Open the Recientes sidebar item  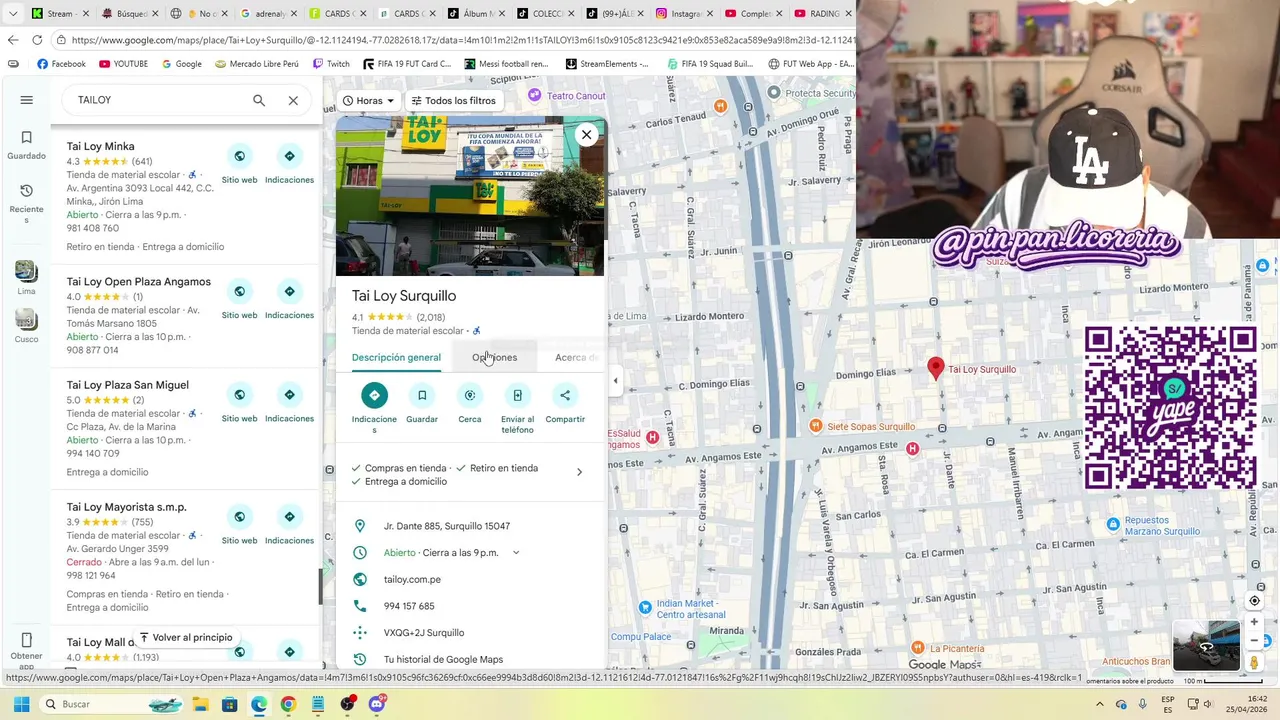pos(27,204)
